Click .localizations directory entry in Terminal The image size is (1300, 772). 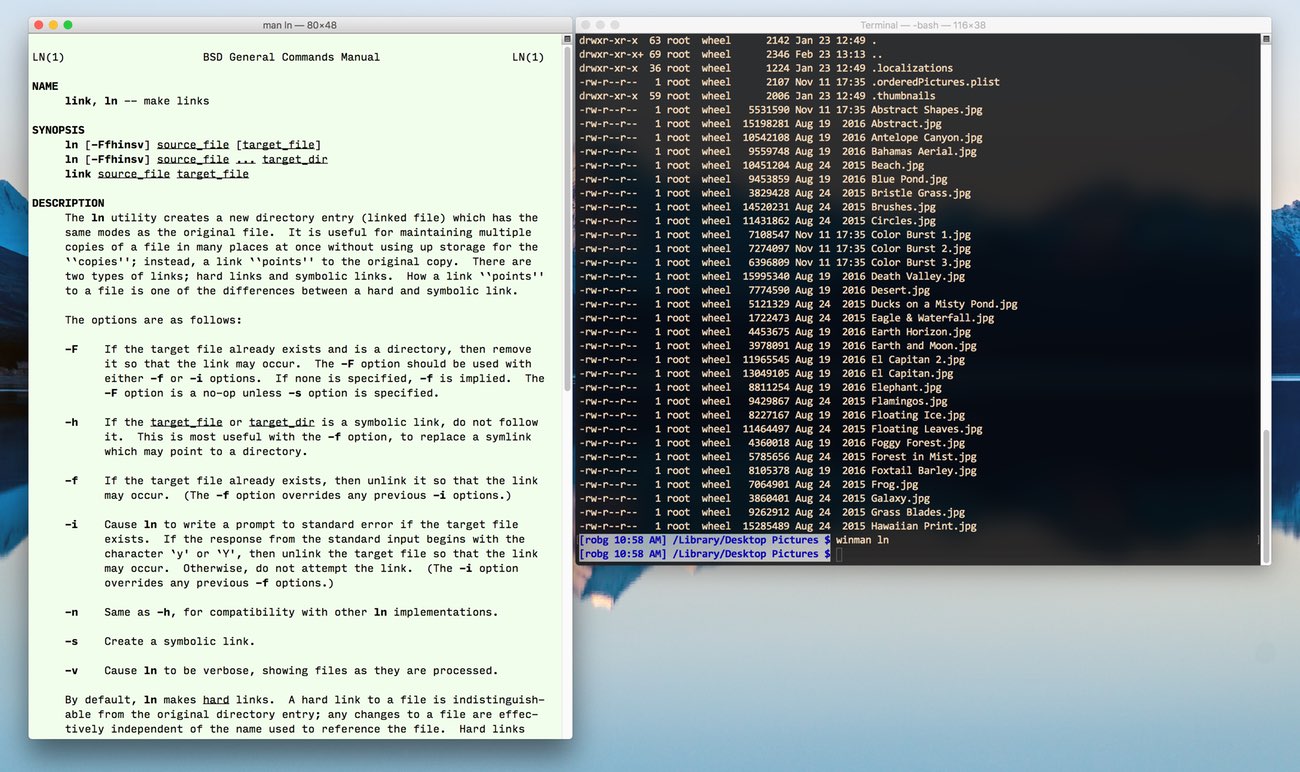[912, 68]
